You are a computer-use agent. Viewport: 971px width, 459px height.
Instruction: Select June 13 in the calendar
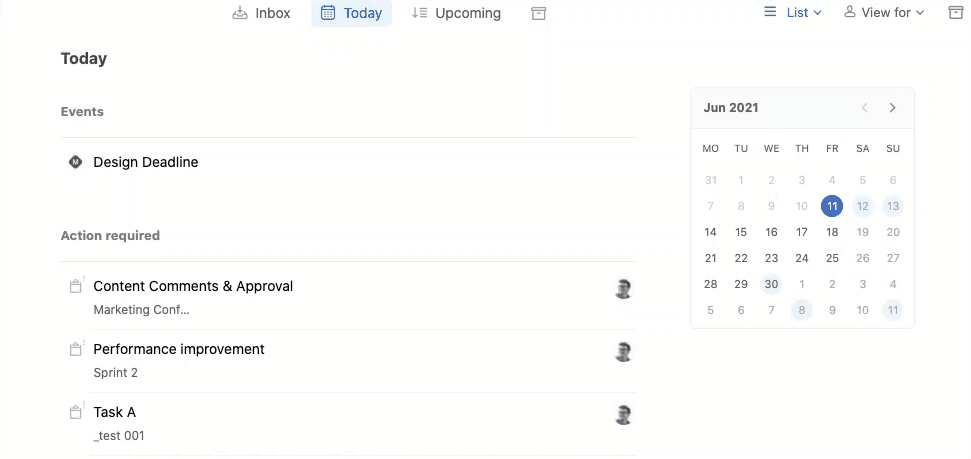tap(892, 206)
